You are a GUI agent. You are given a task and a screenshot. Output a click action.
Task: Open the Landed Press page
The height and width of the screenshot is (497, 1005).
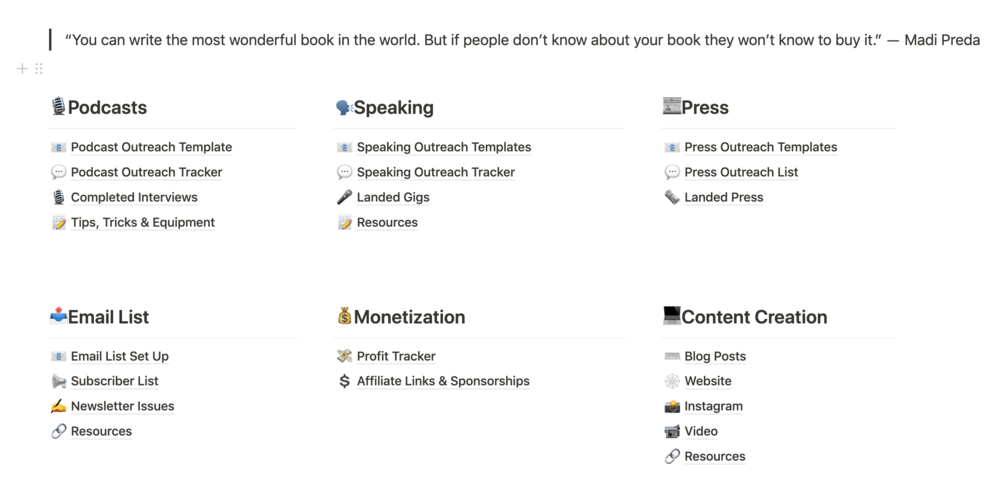[x=723, y=198]
